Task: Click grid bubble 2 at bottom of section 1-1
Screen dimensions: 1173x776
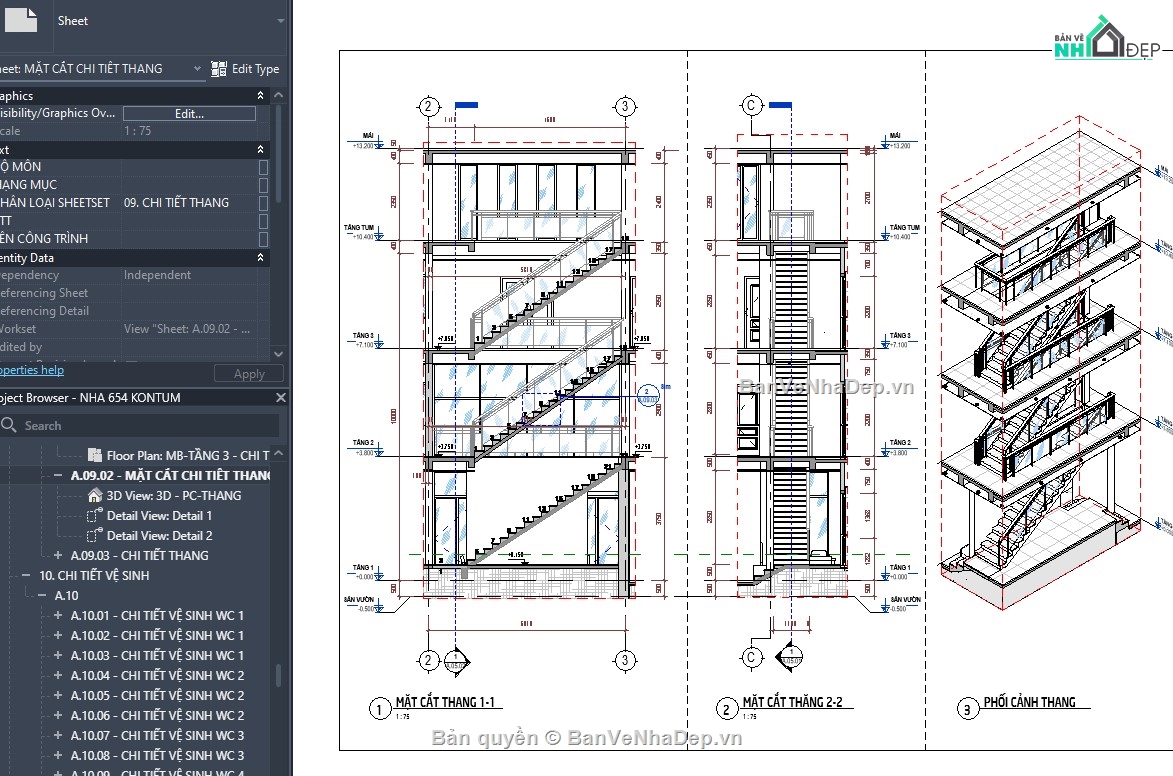Action: [x=428, y=660]
